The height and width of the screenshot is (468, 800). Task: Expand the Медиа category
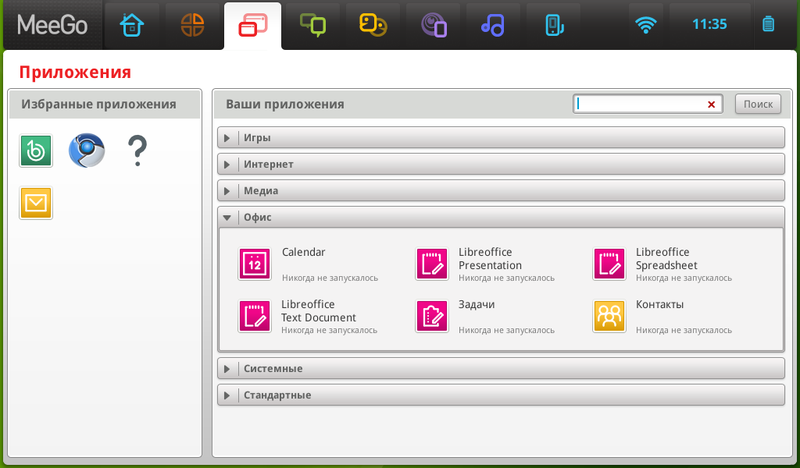tap(501, 191)
